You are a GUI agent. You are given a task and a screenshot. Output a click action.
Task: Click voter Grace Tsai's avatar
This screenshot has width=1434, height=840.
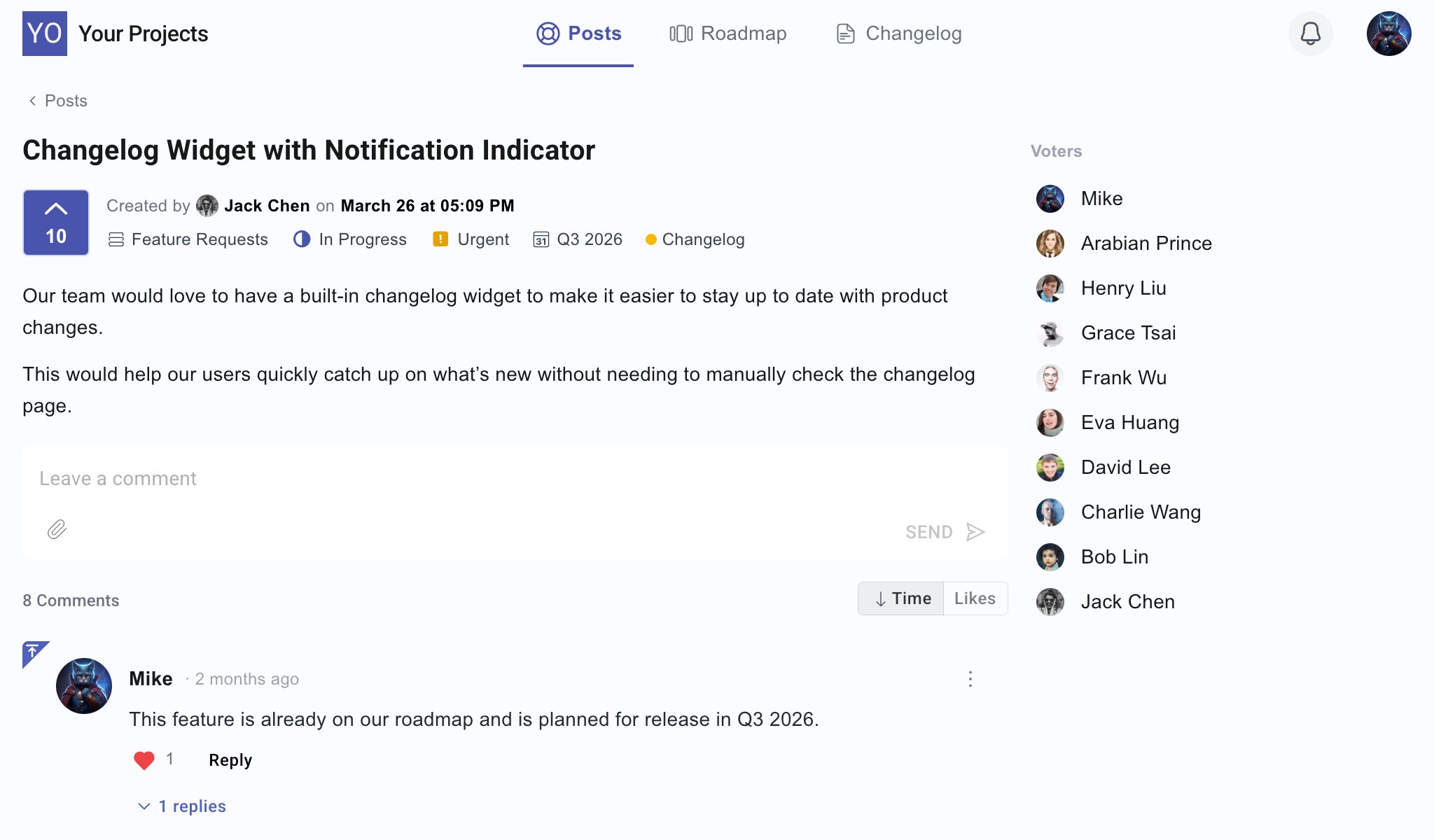coord(1050,333)
